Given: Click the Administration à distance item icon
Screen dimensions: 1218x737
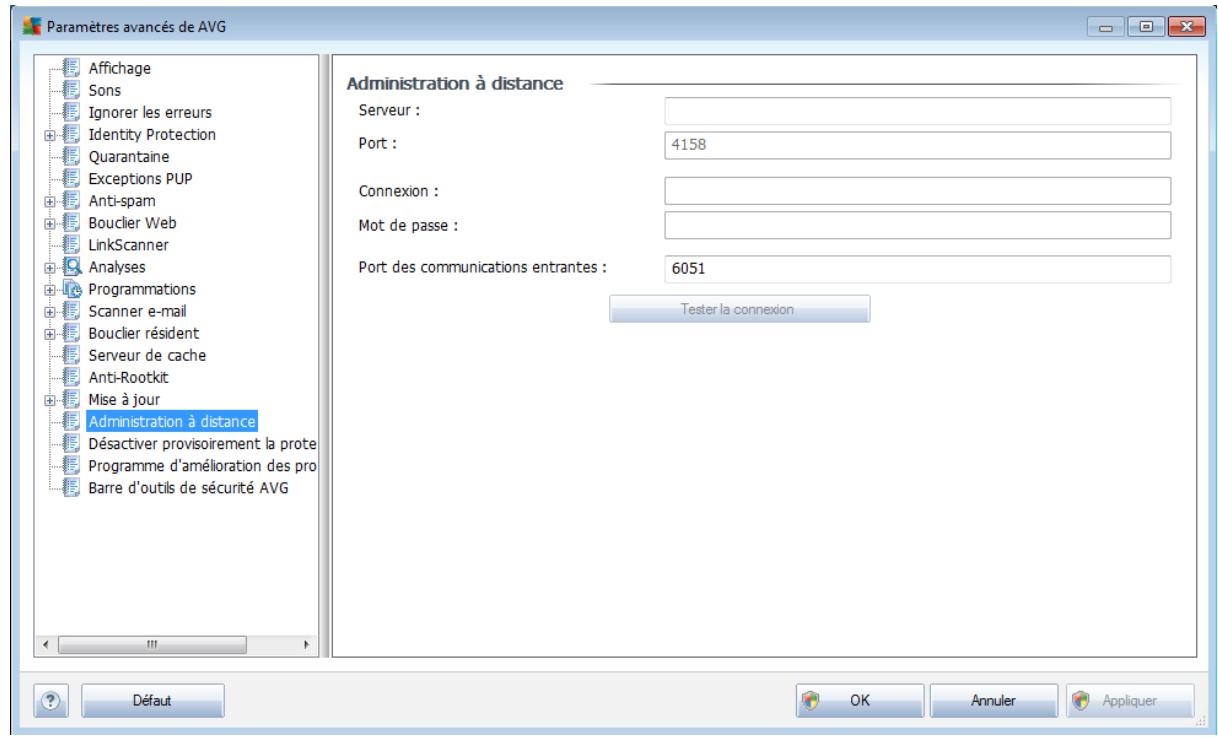Looking at the screenshot, I should point(70,421).
